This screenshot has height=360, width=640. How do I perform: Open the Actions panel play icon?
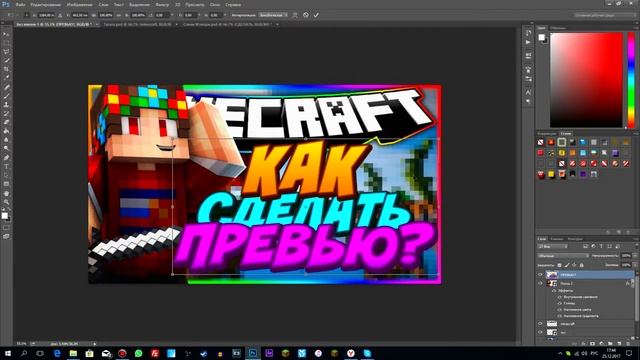click(528, 42)
